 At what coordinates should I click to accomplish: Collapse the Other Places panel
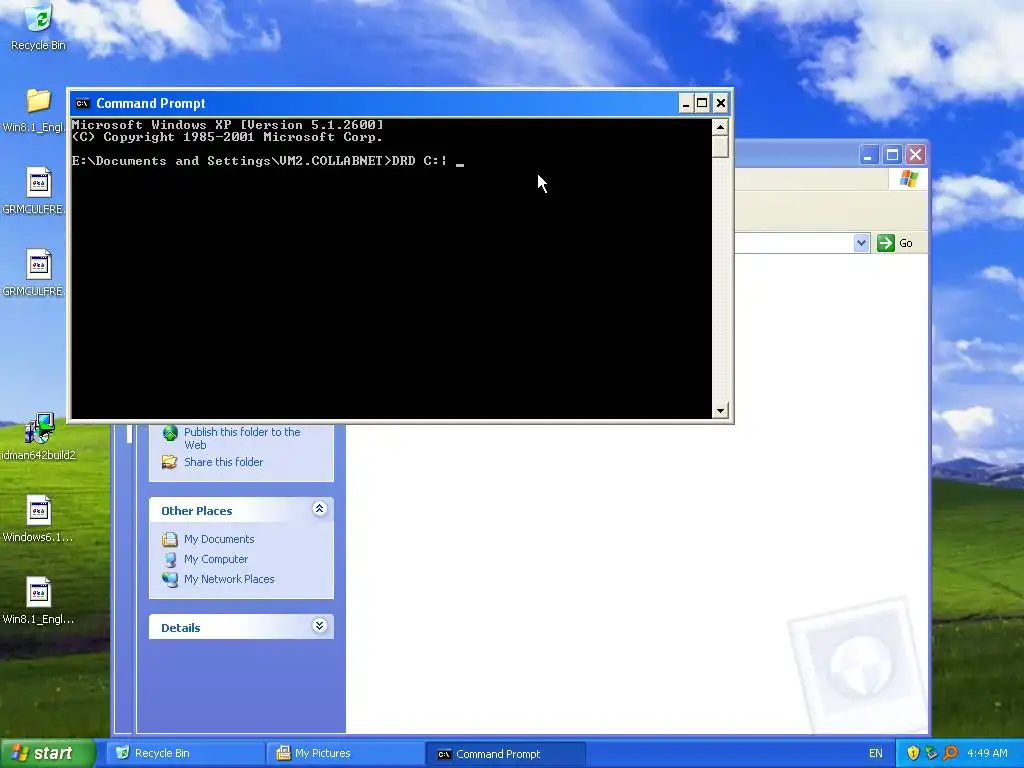coord(319,509)
